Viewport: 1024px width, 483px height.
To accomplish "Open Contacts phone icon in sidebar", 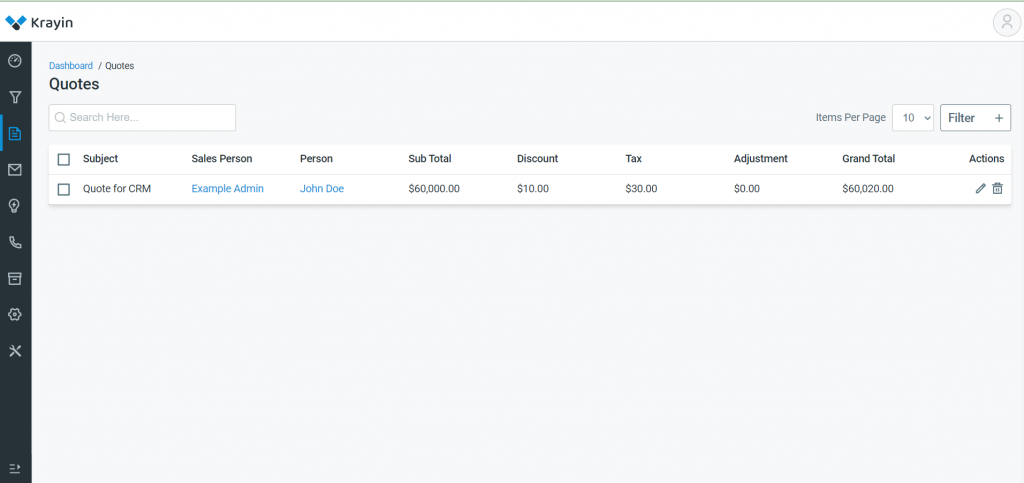I will click(x=15, y=242).
